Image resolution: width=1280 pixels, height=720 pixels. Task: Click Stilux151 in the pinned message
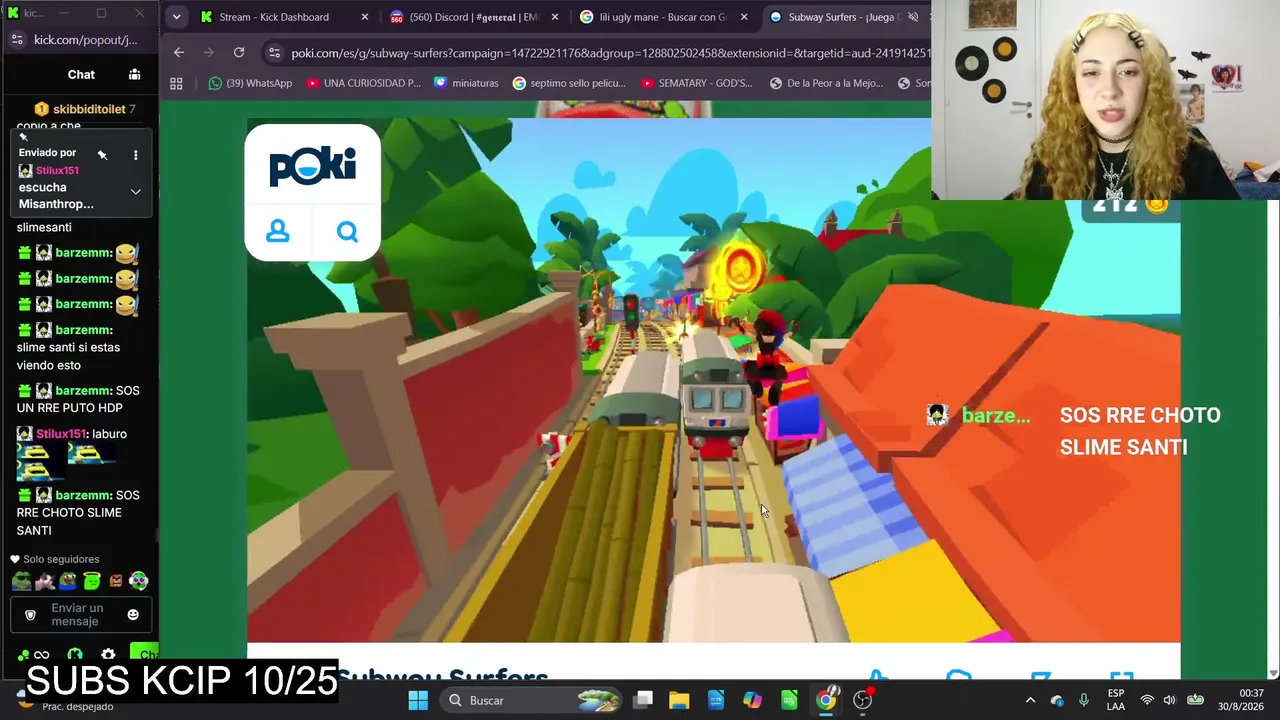(57, 170)
